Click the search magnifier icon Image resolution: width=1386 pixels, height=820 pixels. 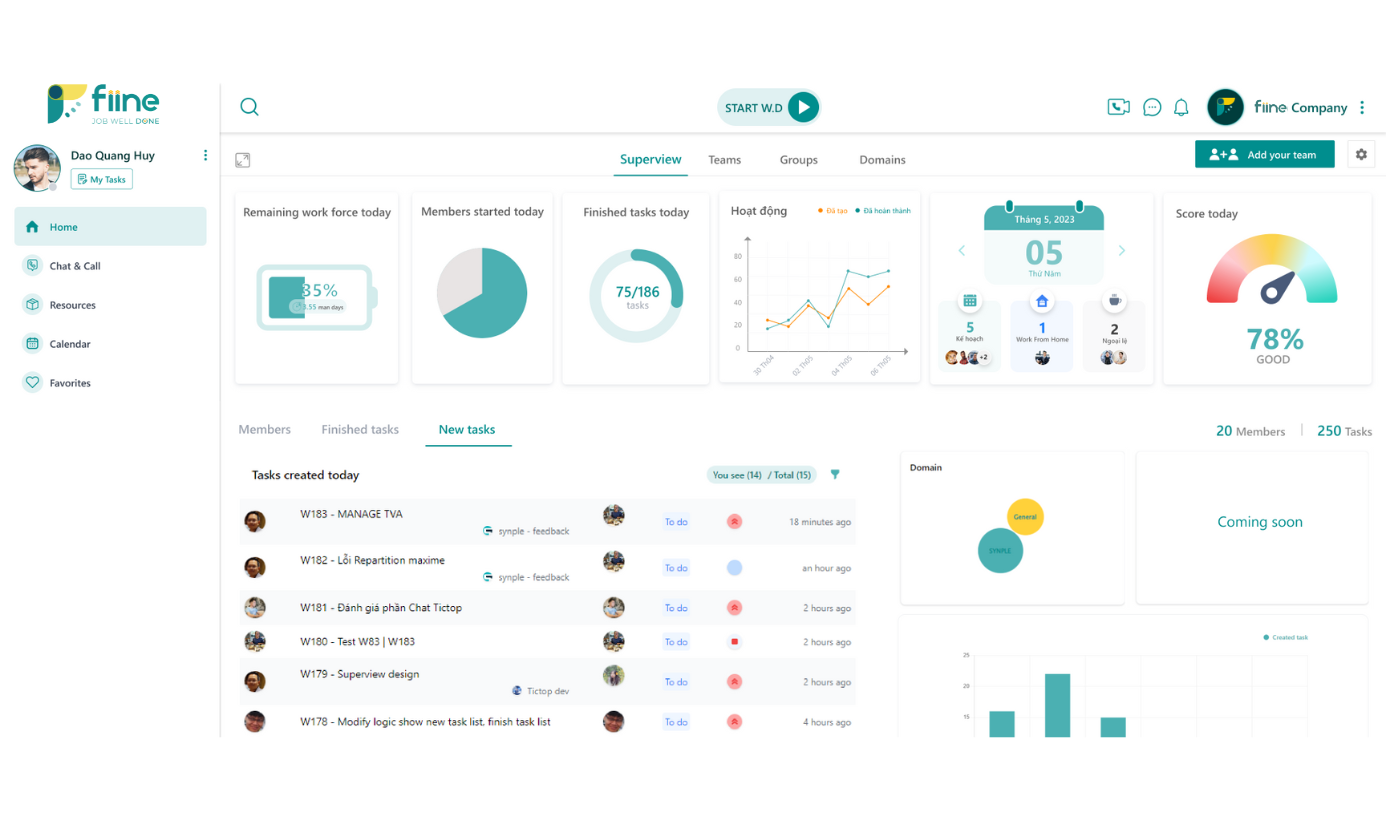click(x=249, y=107)
